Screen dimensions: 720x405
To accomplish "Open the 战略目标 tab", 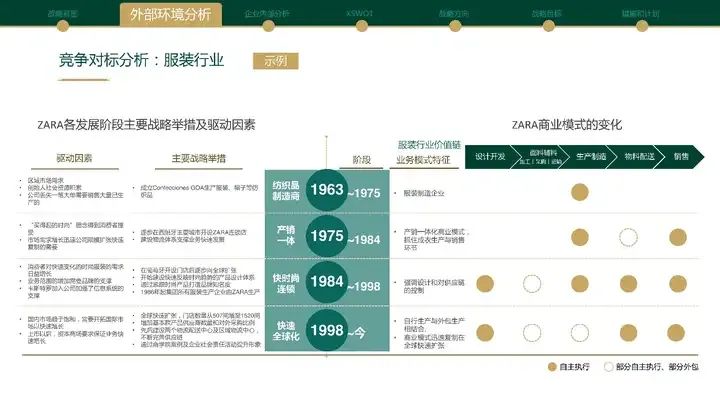I will [547, 13].
